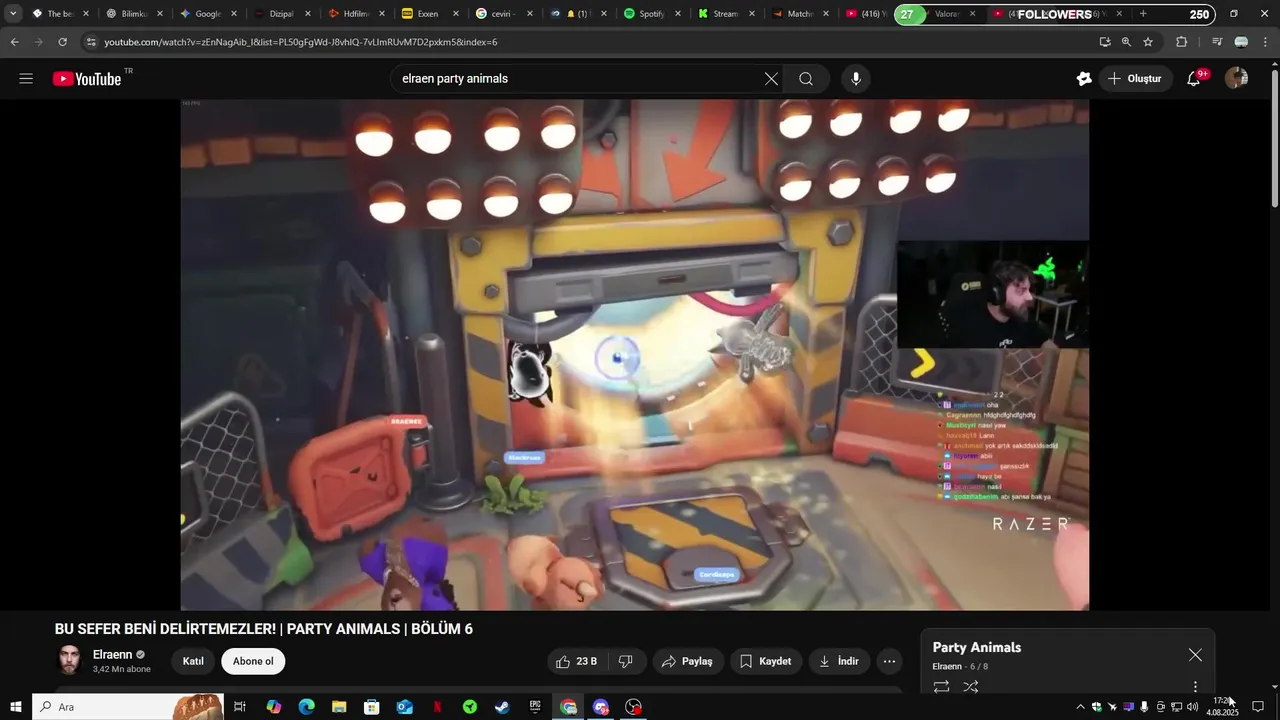
Task: Open more actions three-dot button
Action: (x=889, y=661)
